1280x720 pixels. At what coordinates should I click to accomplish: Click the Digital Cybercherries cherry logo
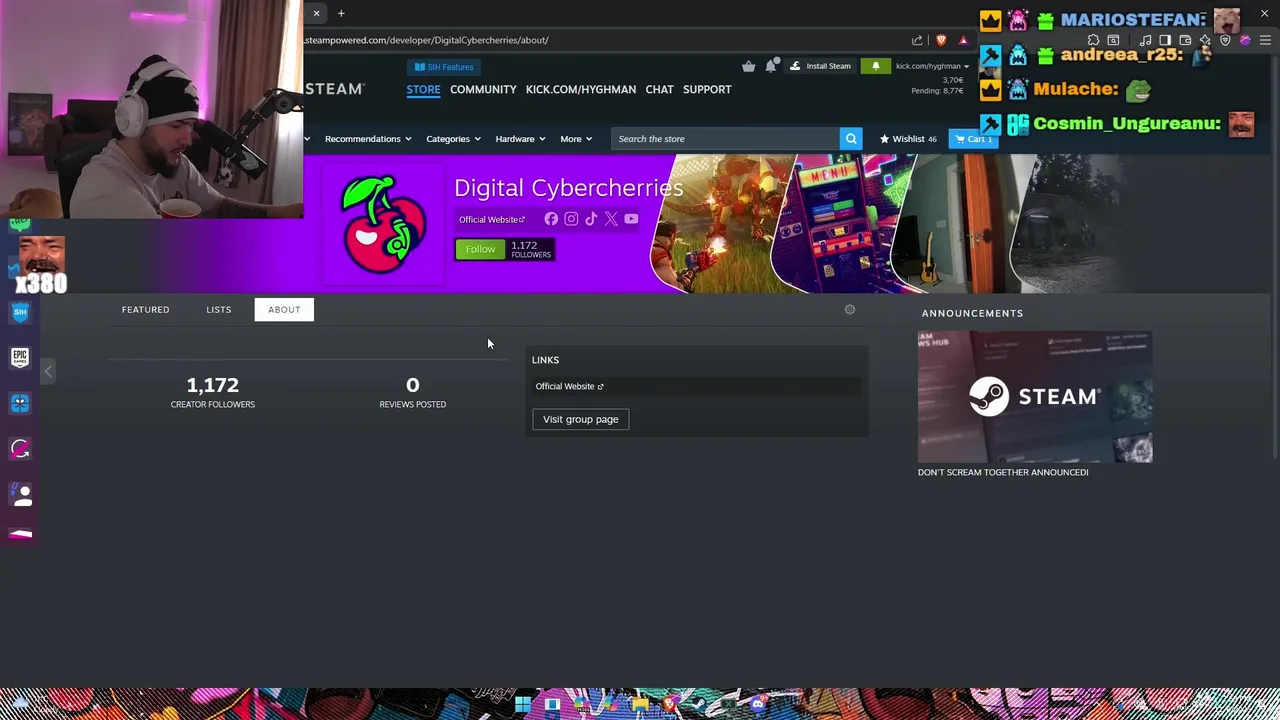[x=383, y=224]
